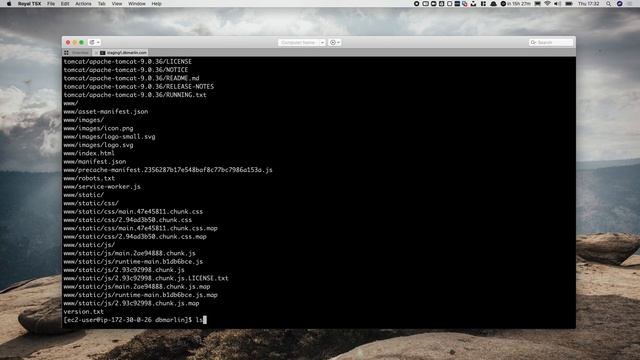The image size is (640, 360).
Task: Click the line 'tomcat/apache-tomcat-9.0.36/README.md'
Action: [x=131, y=78]
